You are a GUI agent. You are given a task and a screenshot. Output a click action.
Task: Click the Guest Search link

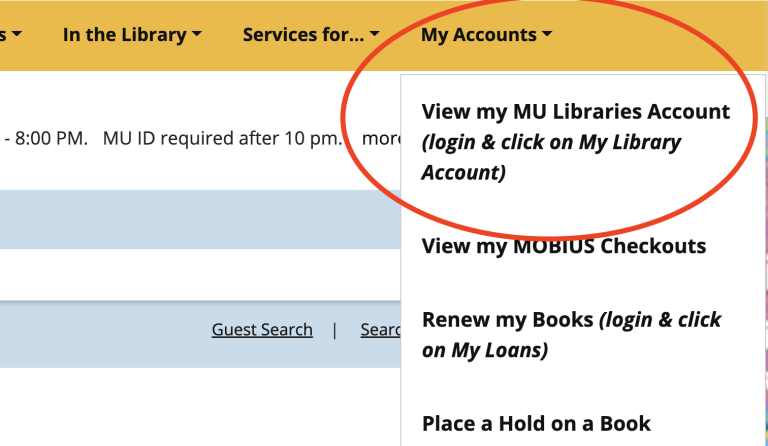(262, 329)
